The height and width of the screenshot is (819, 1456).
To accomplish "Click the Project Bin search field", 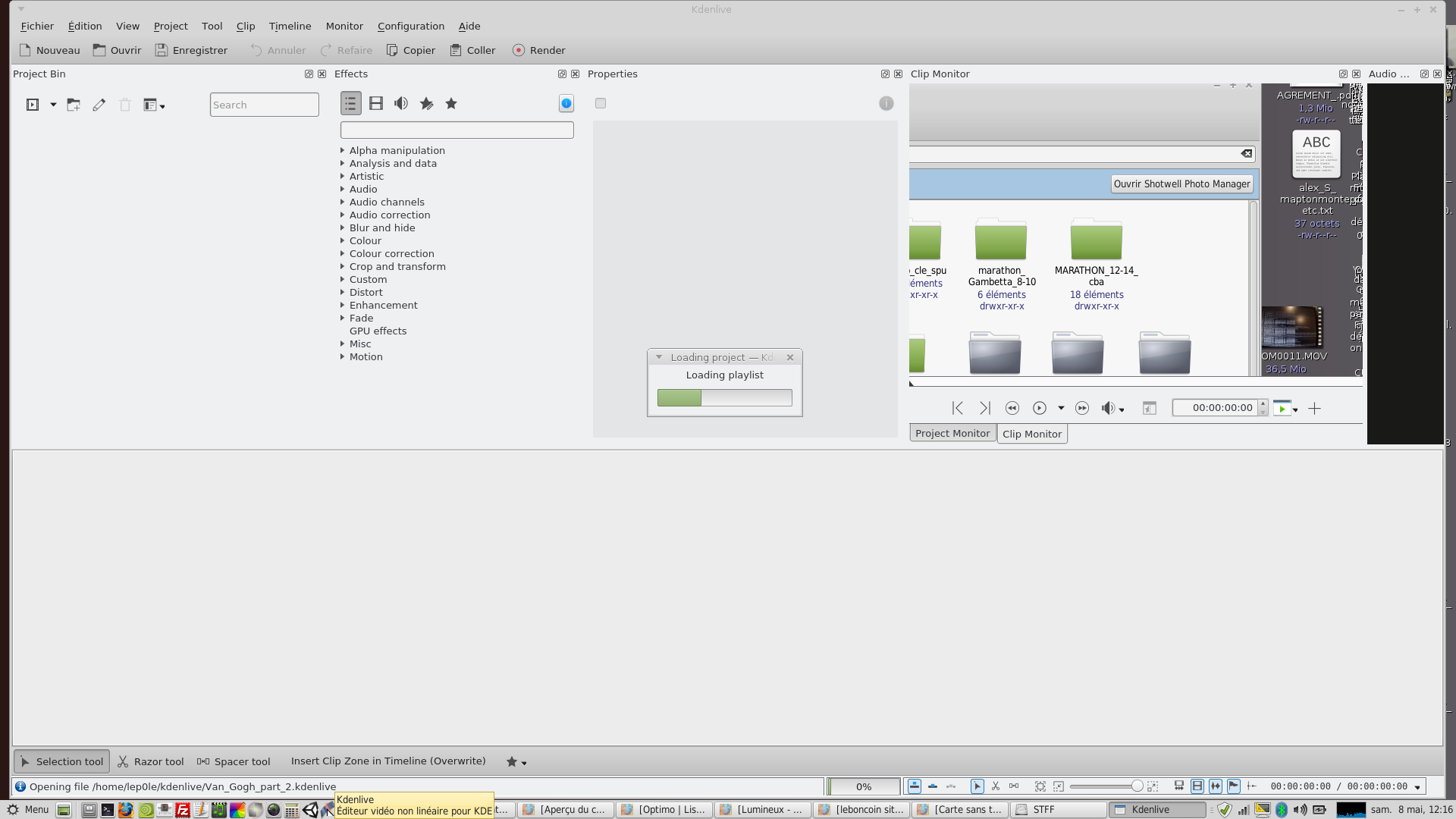I will pos(264,105).
